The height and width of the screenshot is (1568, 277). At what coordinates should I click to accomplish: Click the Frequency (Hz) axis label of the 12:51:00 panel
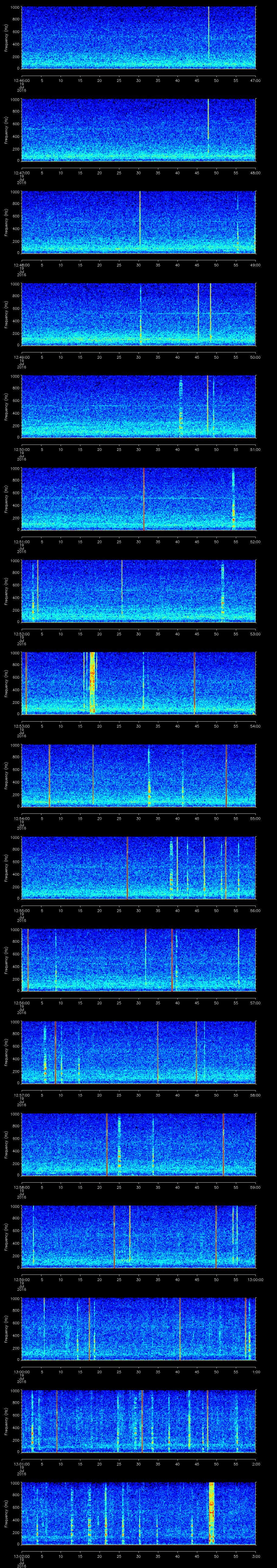click(x=6, y=499)
